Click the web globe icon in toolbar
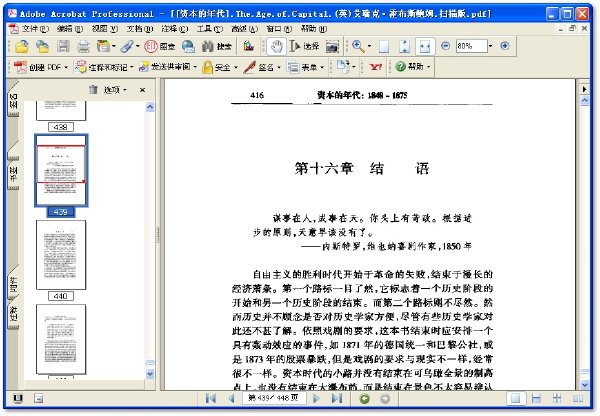 tap(188, 46)
